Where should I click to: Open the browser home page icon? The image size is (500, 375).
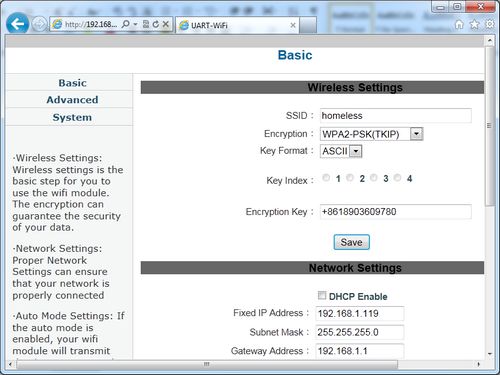[x=459, y=24]
